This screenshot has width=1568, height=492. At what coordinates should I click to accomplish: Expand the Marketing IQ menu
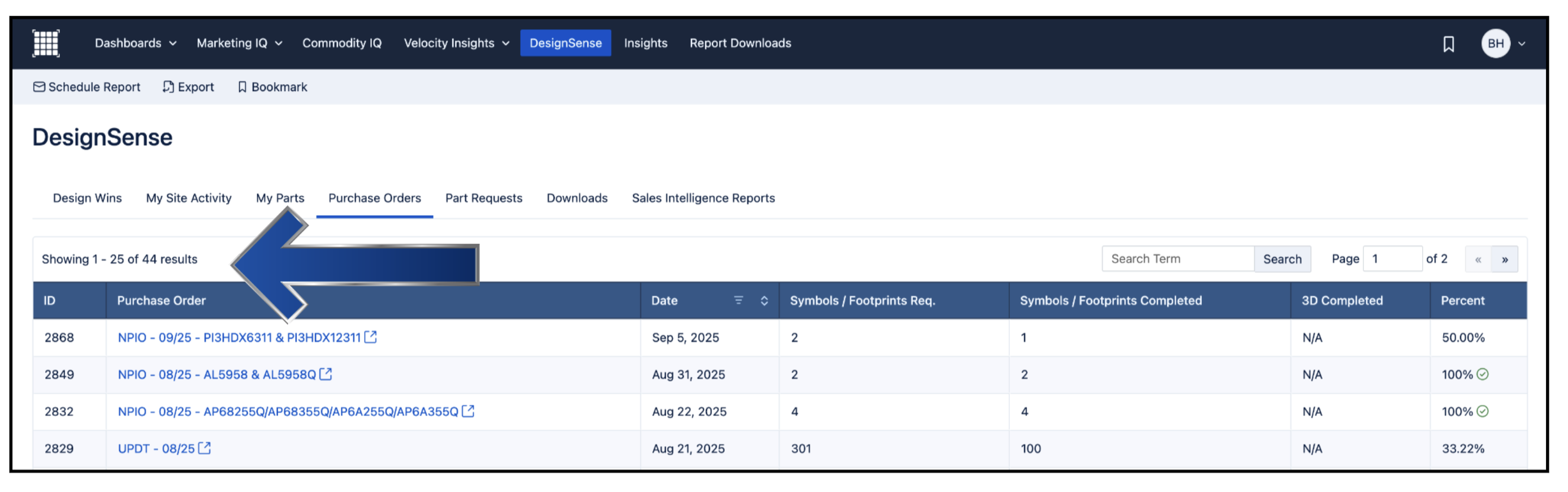pos(239,43)
